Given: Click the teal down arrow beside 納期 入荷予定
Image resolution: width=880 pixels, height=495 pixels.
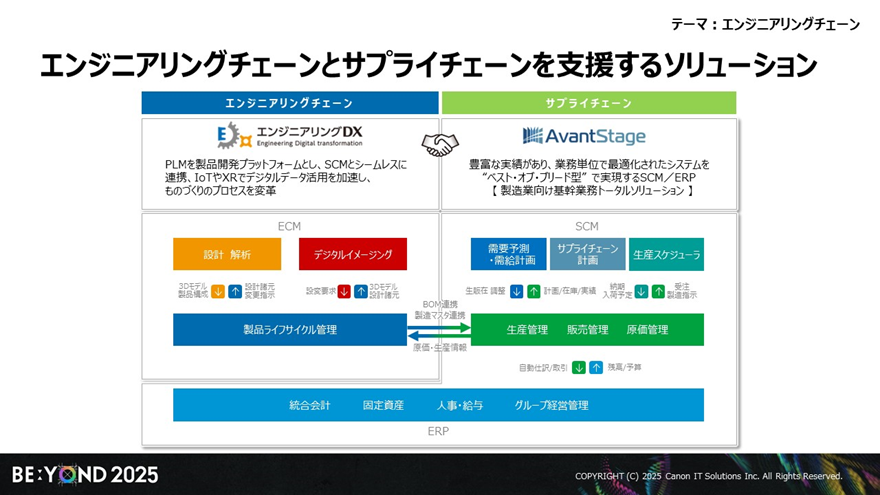Looking at the screenshot, I should (x=641, y=292).
